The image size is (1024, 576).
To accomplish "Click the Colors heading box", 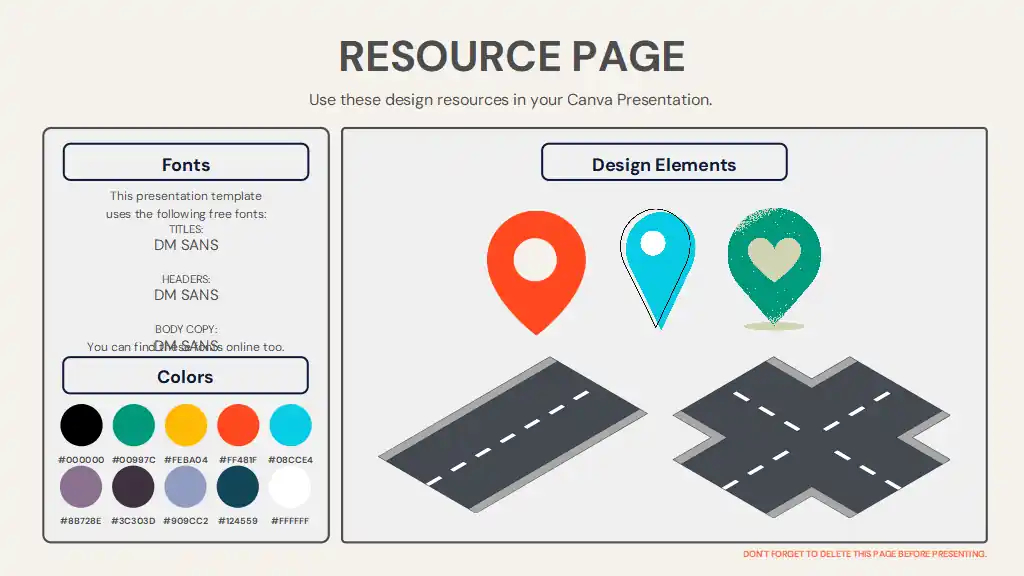I will (x=185, y=376).
